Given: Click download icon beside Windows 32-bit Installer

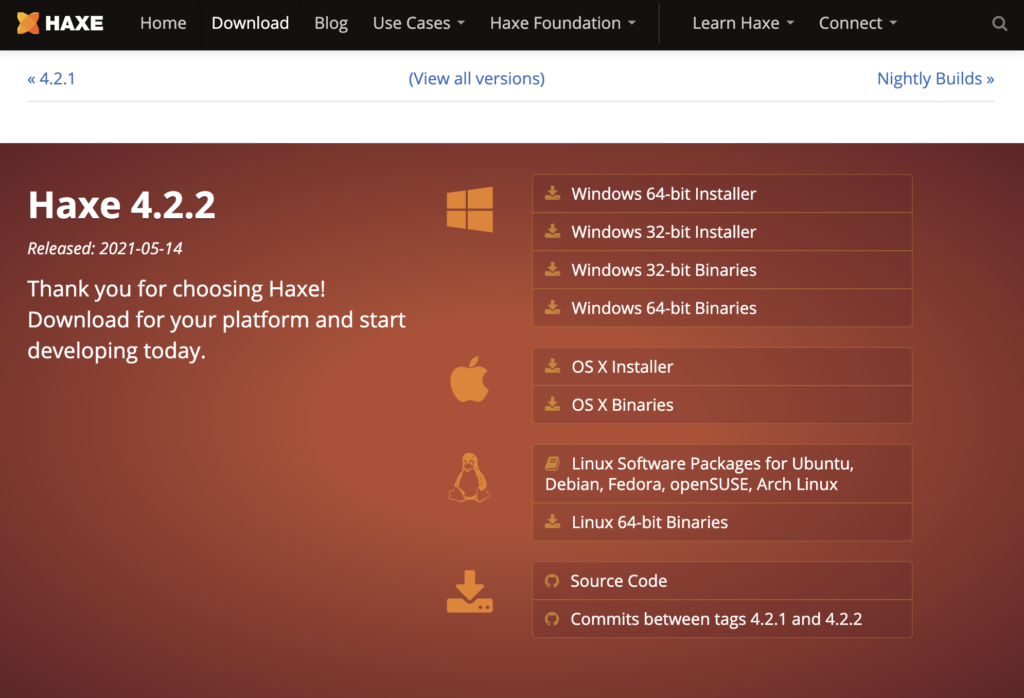Looking at the screenshot, I should click(x=552, y=230).
